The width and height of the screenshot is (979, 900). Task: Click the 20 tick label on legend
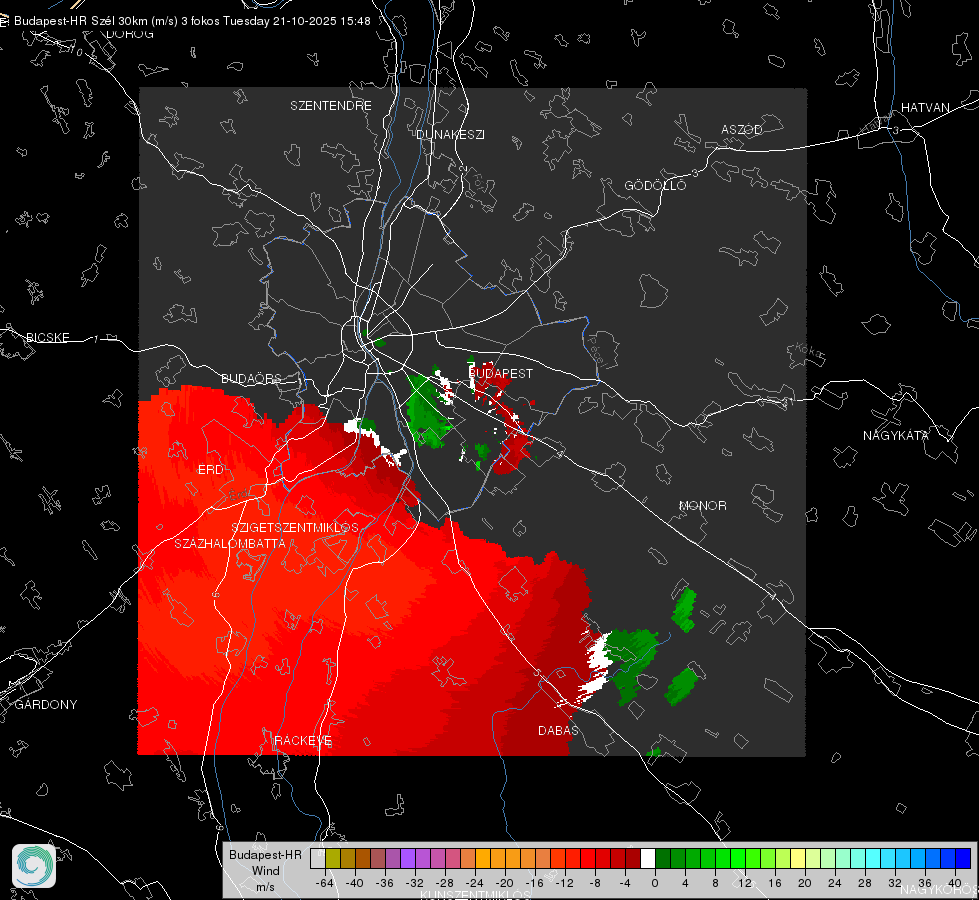805,883
